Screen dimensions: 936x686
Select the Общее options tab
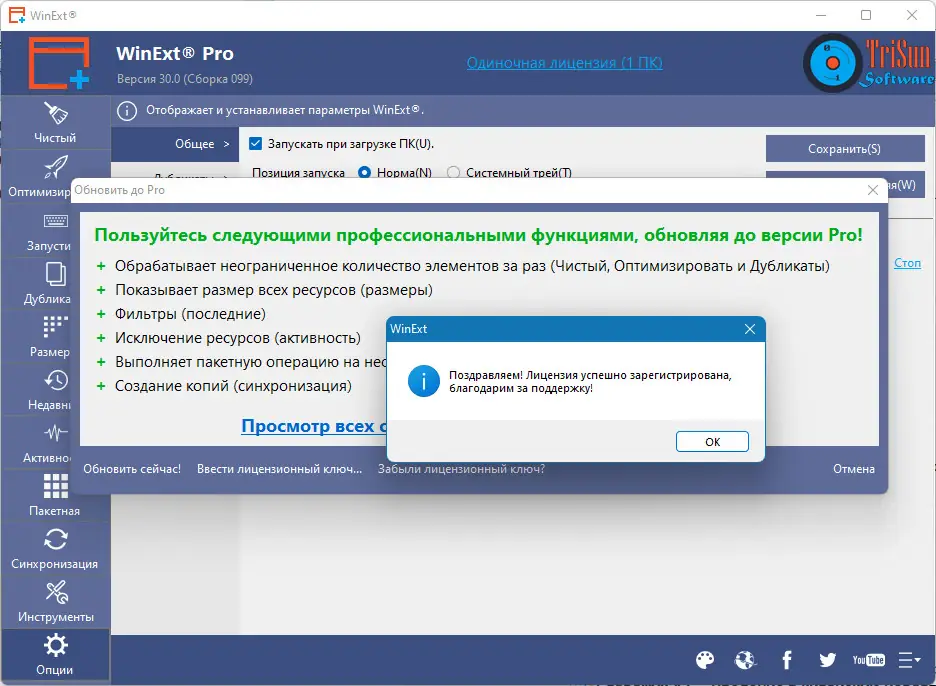coord(175,144)
